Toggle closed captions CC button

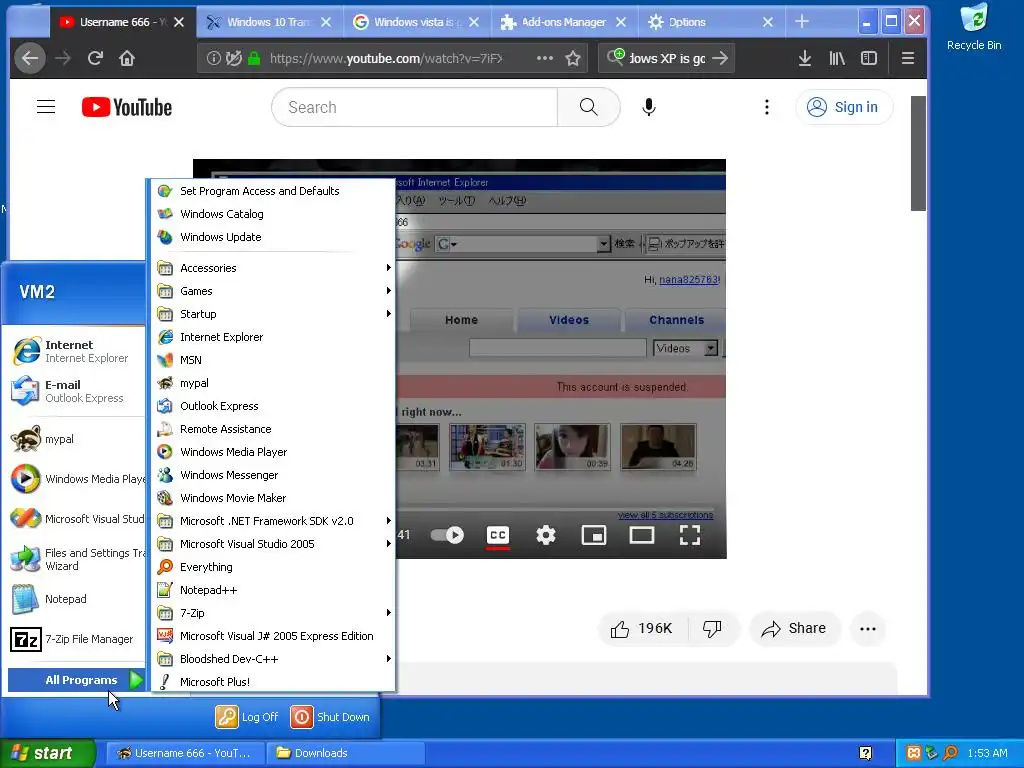point(498,536)
